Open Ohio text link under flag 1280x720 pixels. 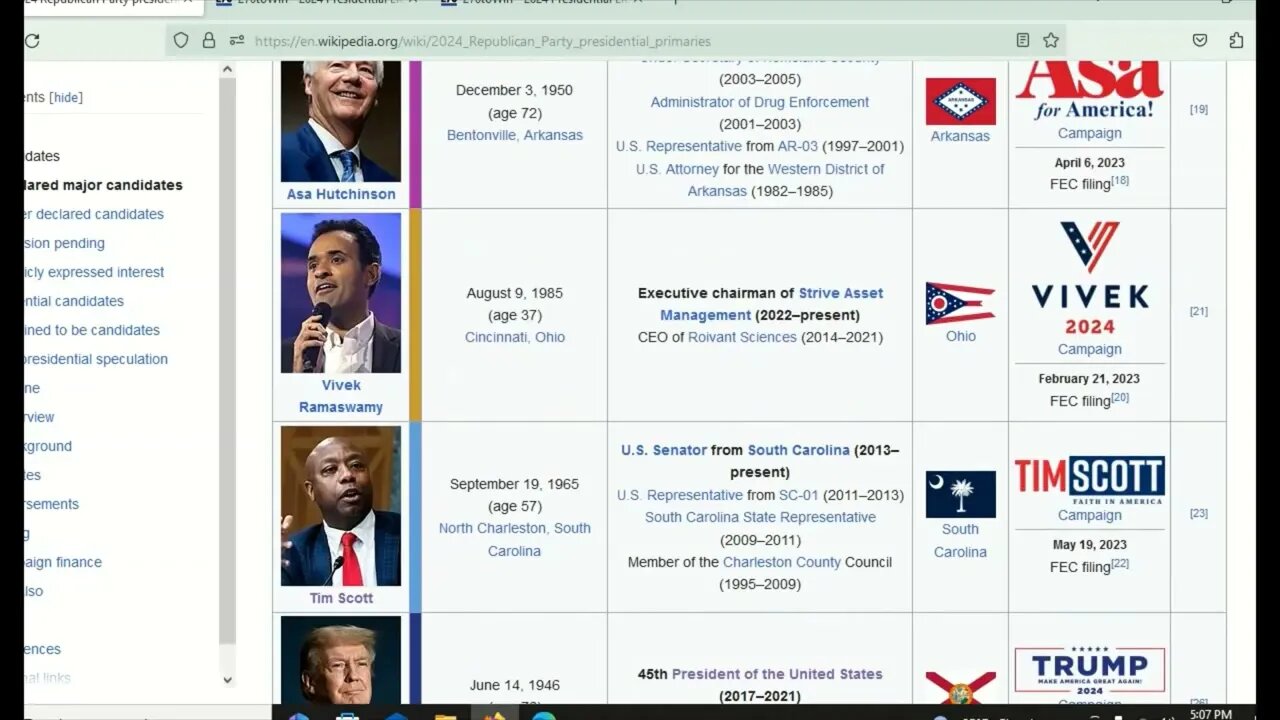(960, 336)
